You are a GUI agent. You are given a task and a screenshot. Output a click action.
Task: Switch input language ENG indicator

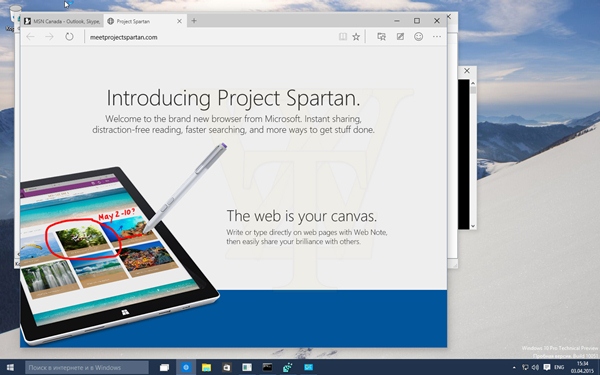[x=559, y=367]
